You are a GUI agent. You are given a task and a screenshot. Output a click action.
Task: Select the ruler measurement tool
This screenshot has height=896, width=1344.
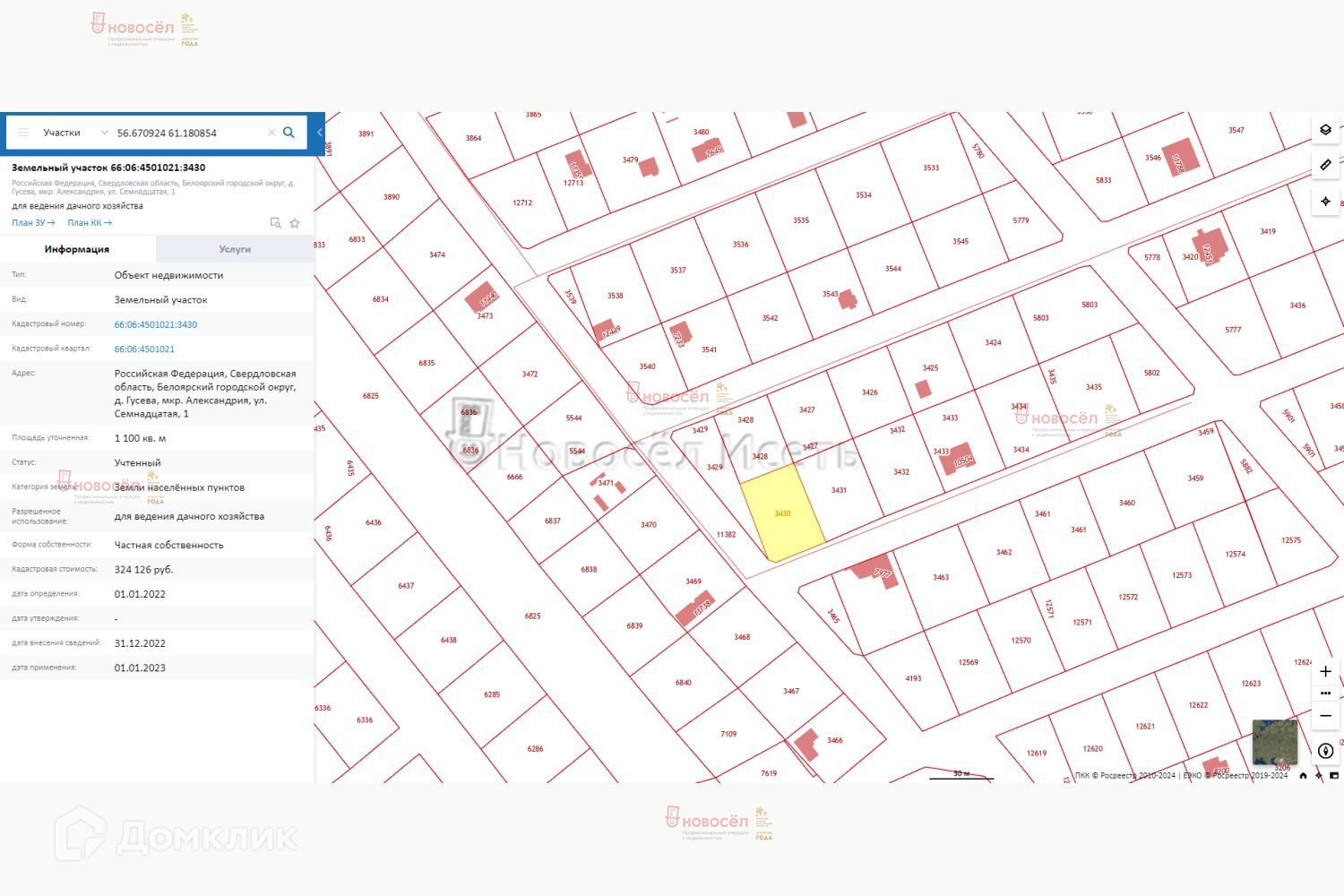coord(1325,165)
